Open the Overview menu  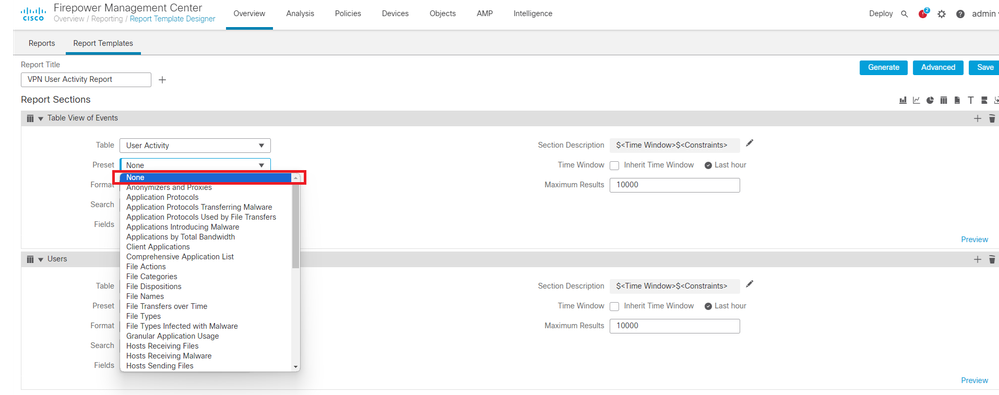coord(250,13)
